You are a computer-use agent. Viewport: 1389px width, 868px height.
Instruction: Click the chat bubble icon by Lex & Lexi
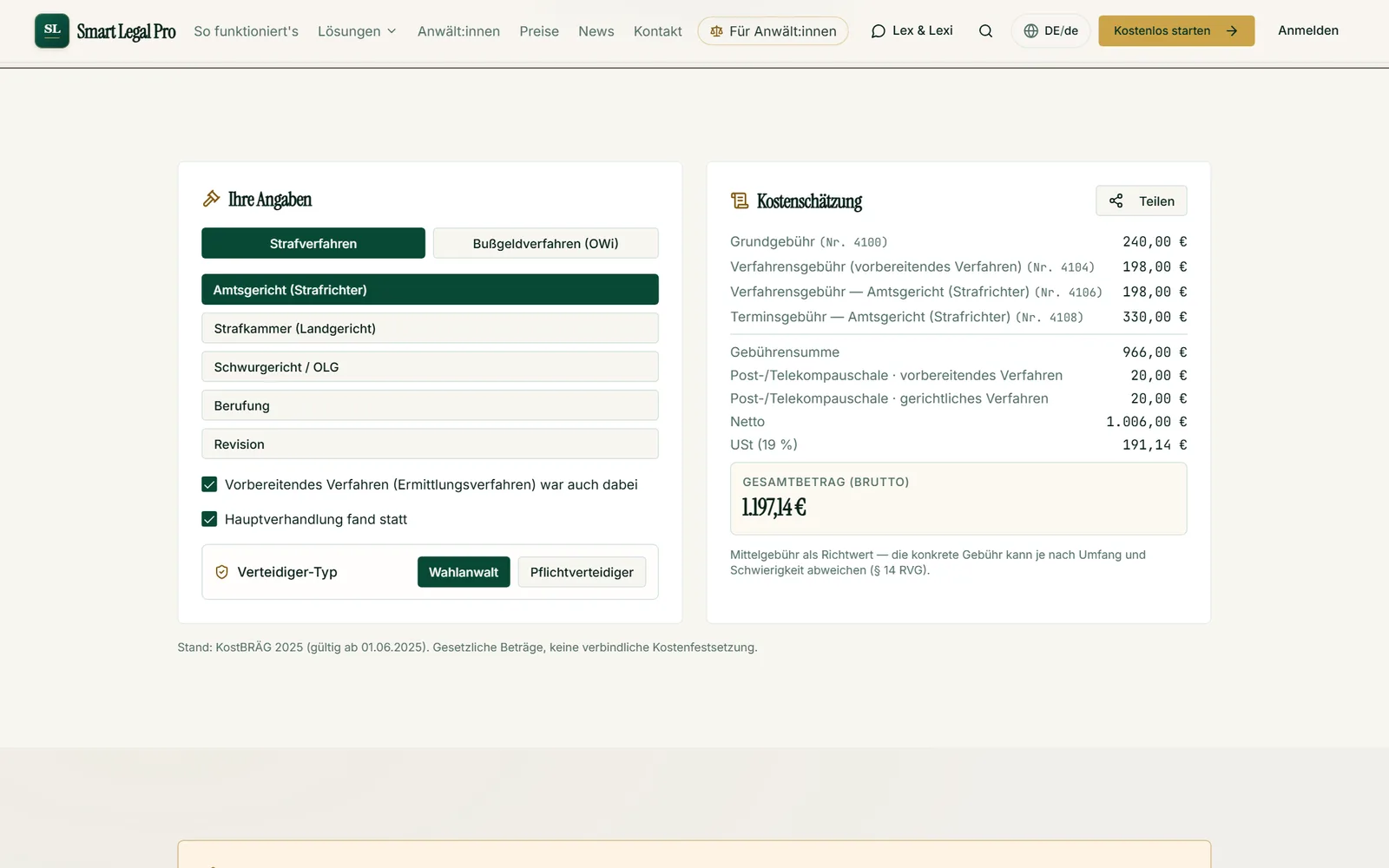pyautogui.click(x=878, y=31)
